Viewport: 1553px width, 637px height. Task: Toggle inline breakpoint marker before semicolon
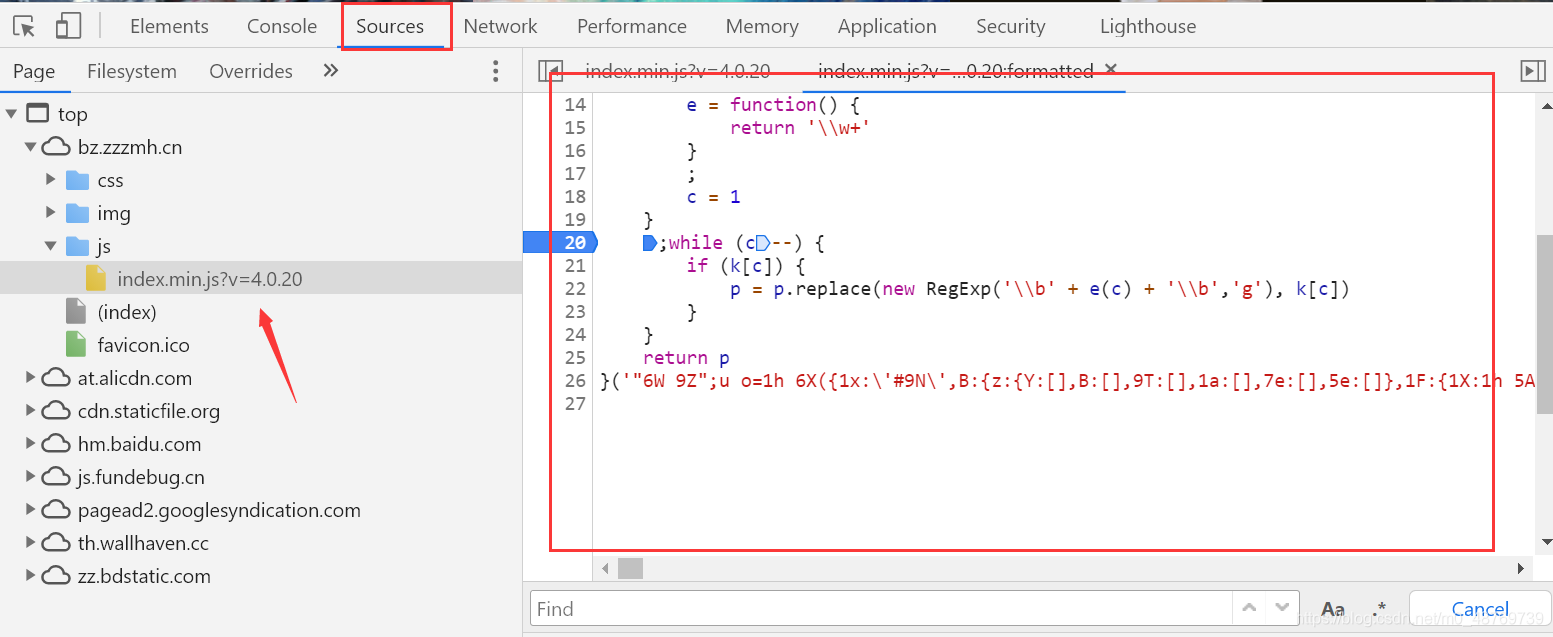(x=650, y=243)
